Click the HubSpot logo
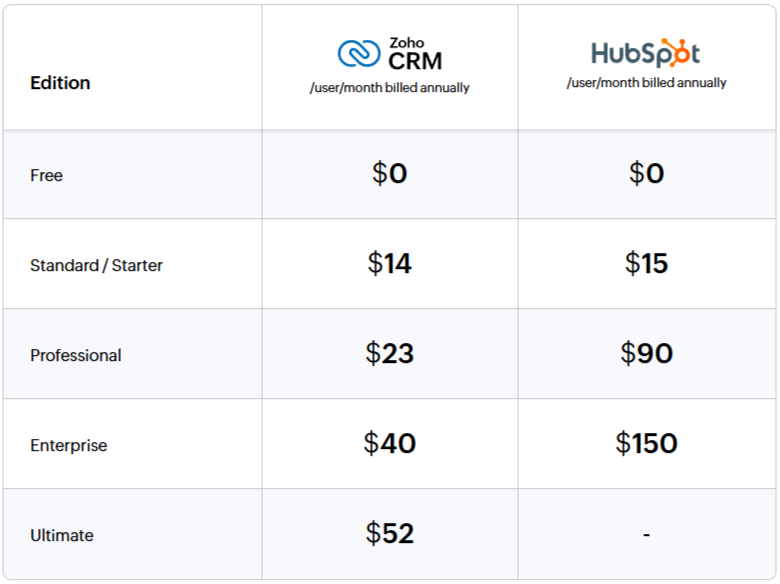780x584 pixels. [646, 53]
